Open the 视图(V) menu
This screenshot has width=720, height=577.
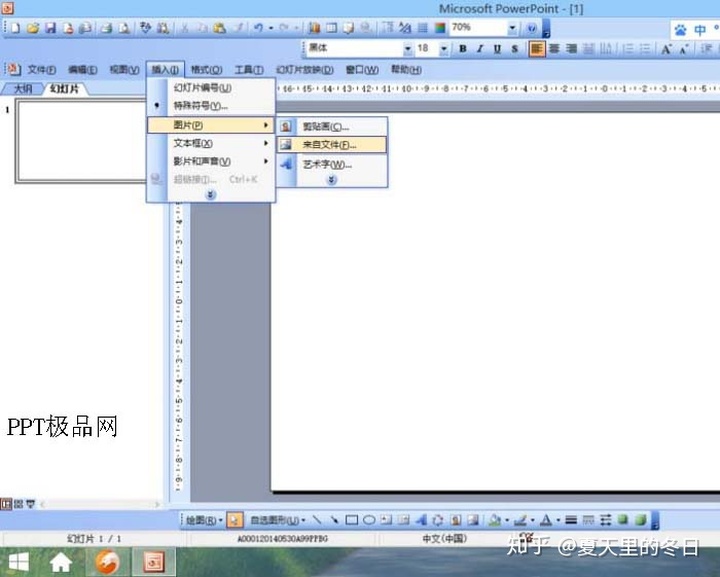[124, 70]
